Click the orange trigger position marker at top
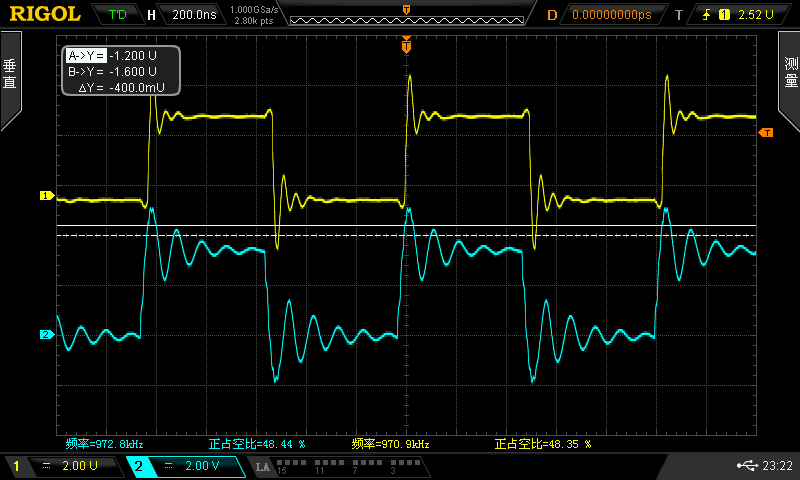The image size is (800, 480). coord(406,44)
